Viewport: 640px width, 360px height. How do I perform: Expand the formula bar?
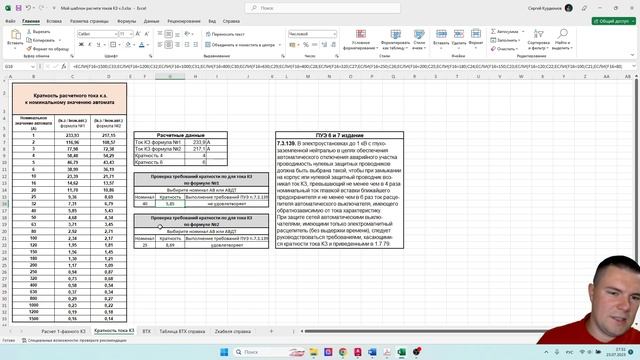point(633,66)
